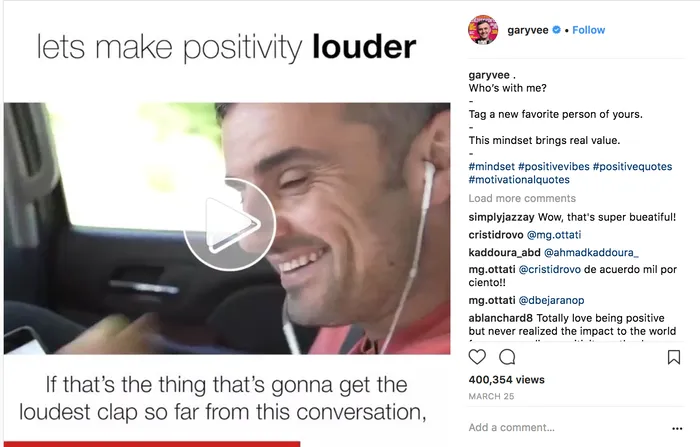Open comments via speech bubble icon
The width and height of the screenshot is (700, 447).
tap(507, 357)
